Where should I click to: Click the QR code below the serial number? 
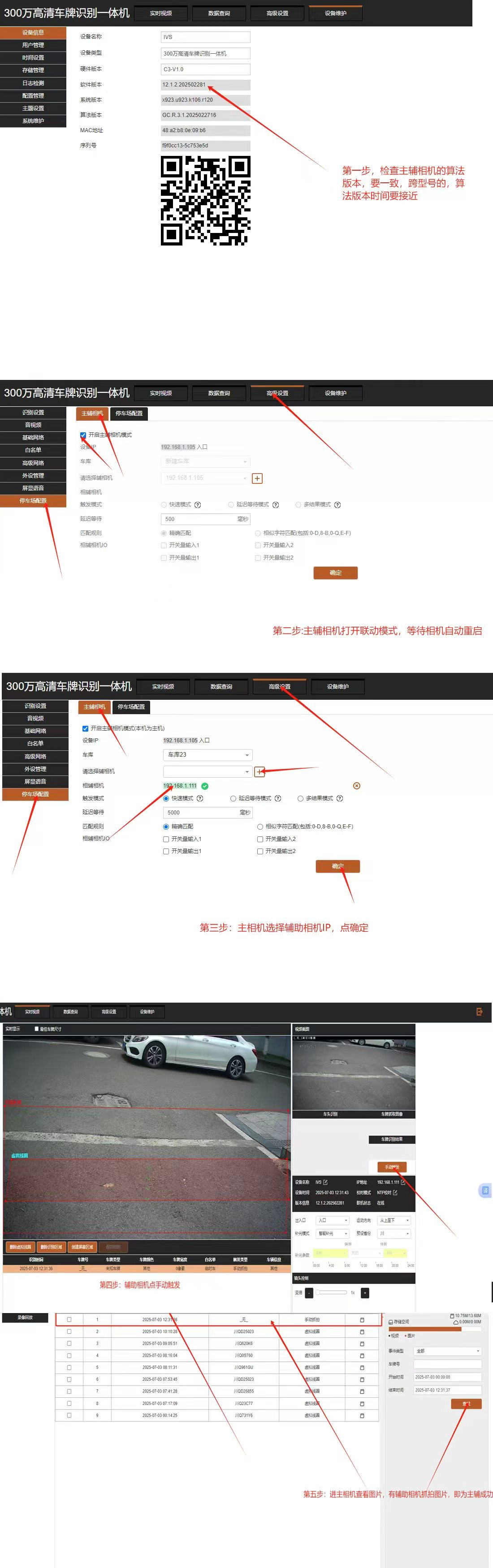tap(206, 201)
